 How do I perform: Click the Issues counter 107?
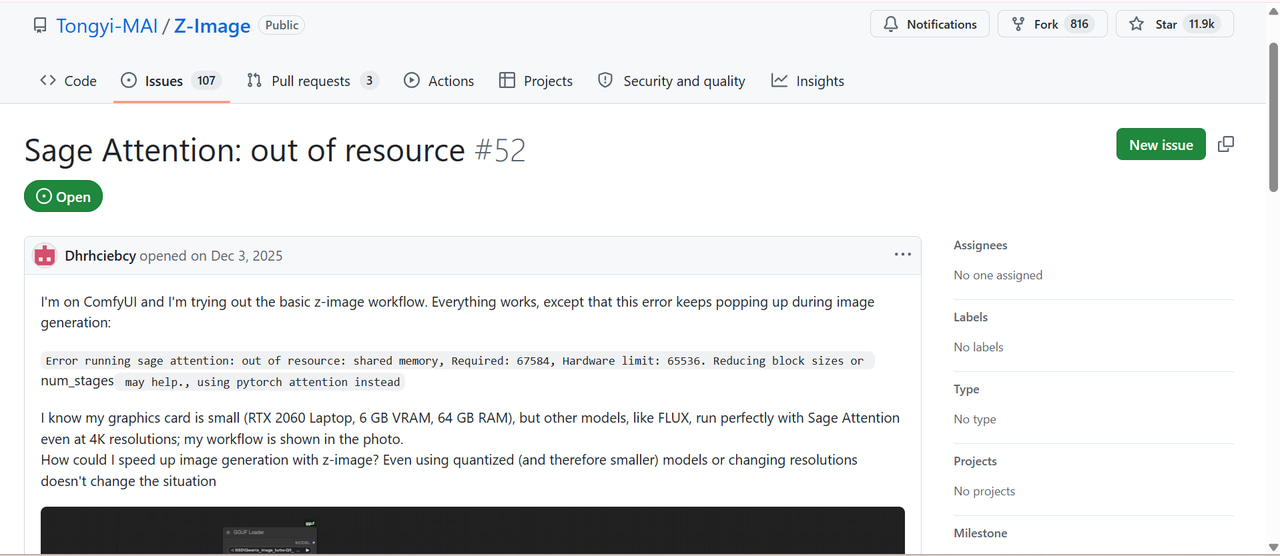206,81
